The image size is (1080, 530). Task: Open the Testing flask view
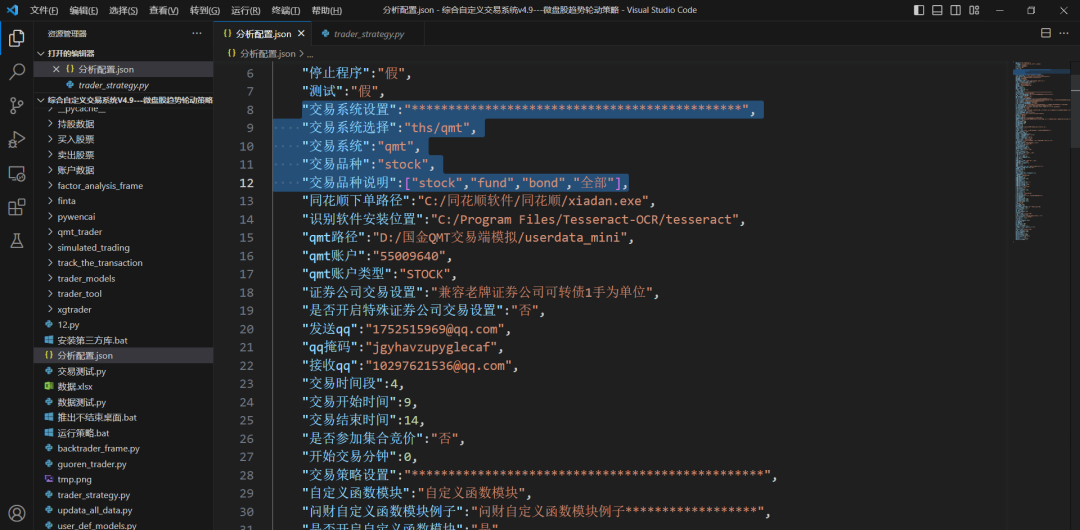point(17,241)
